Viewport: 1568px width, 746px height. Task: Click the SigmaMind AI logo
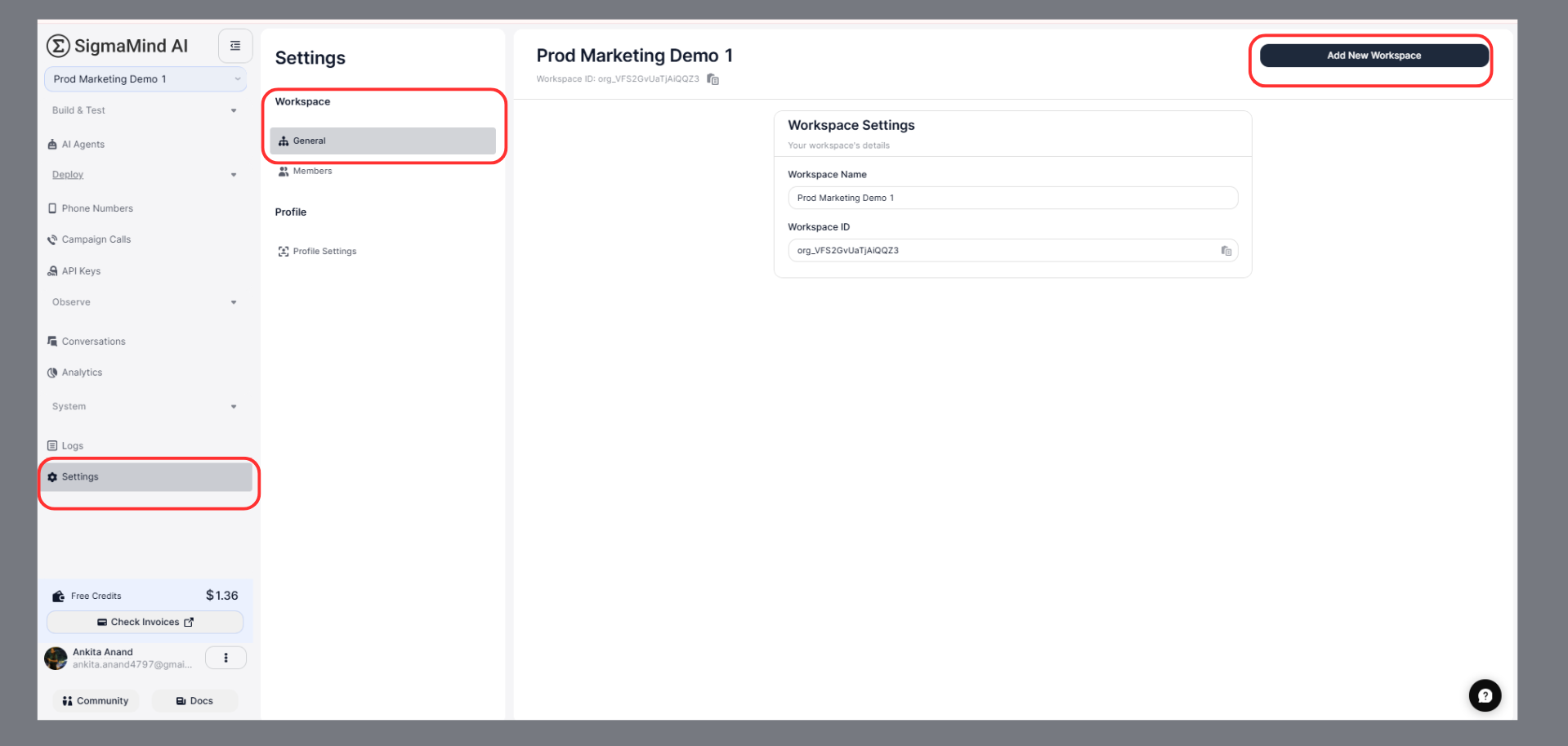click(117, 46)
